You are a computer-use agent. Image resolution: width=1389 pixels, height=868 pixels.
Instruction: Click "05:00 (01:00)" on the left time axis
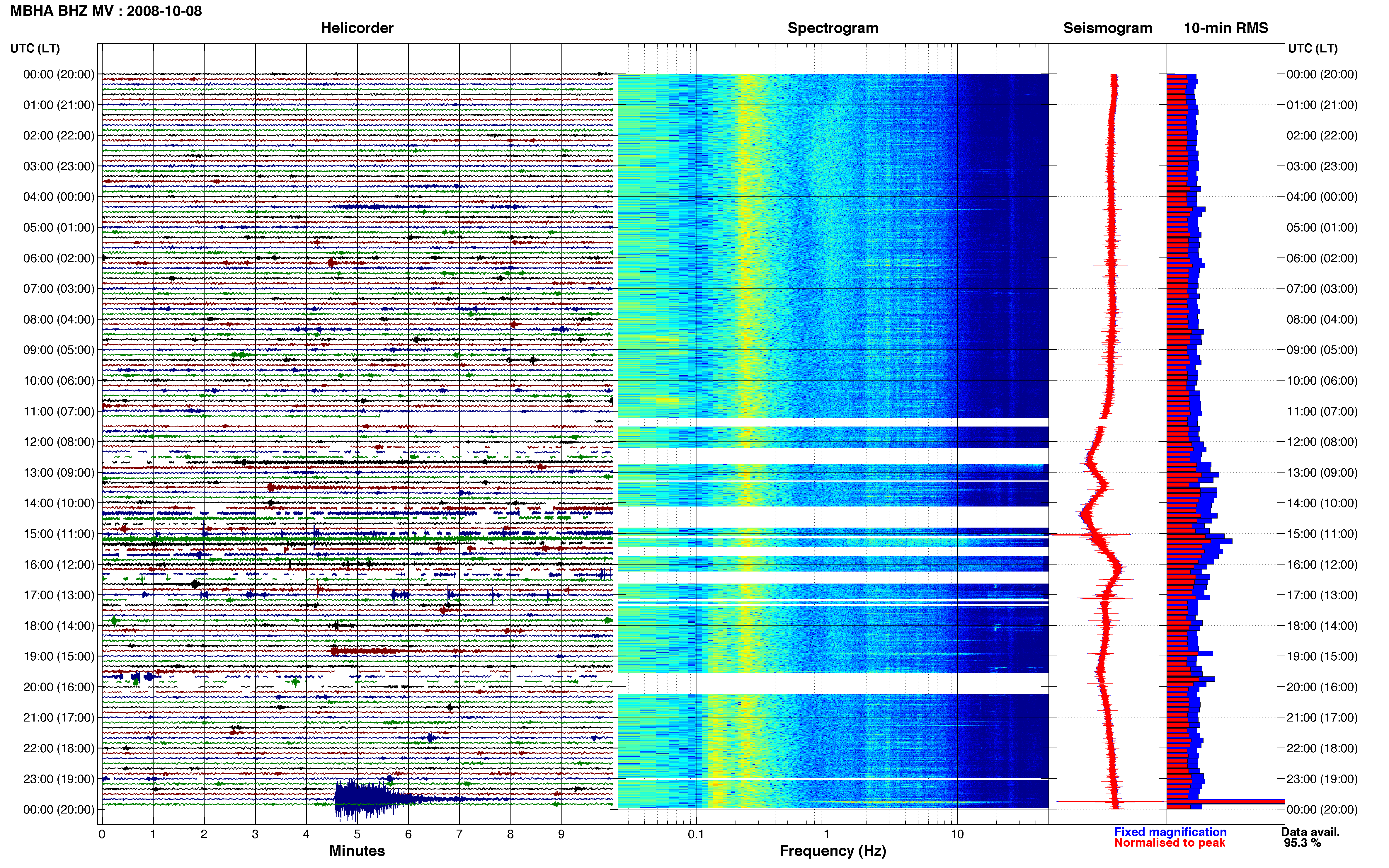tap(59, 227)
